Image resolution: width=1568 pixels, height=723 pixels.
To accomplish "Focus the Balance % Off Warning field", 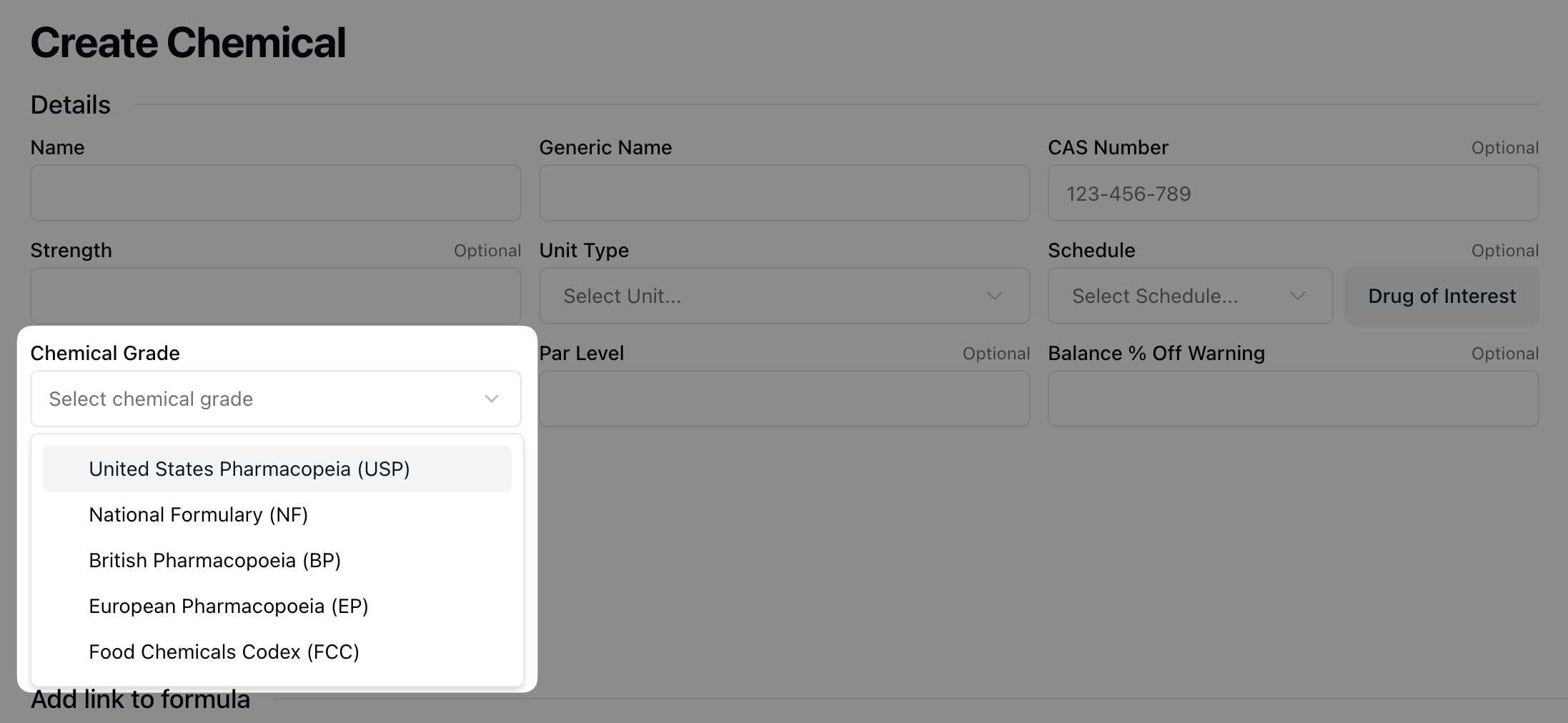I will tap(1292, 399).
